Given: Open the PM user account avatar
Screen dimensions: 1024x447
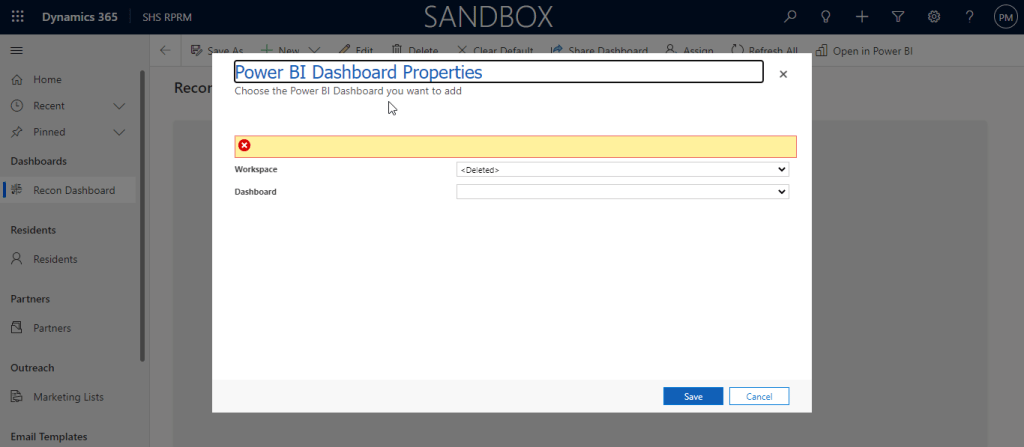Looking at the screenshot, I should pyautogui.click(x=1005, y=17).
